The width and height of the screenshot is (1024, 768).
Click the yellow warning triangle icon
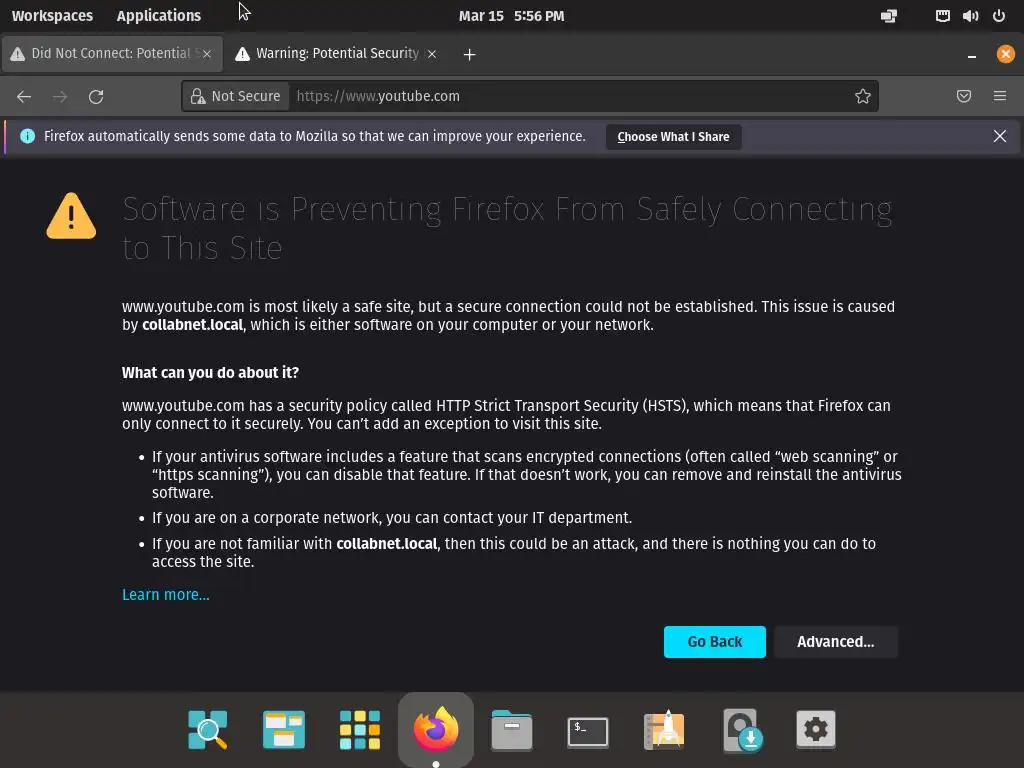71,216
